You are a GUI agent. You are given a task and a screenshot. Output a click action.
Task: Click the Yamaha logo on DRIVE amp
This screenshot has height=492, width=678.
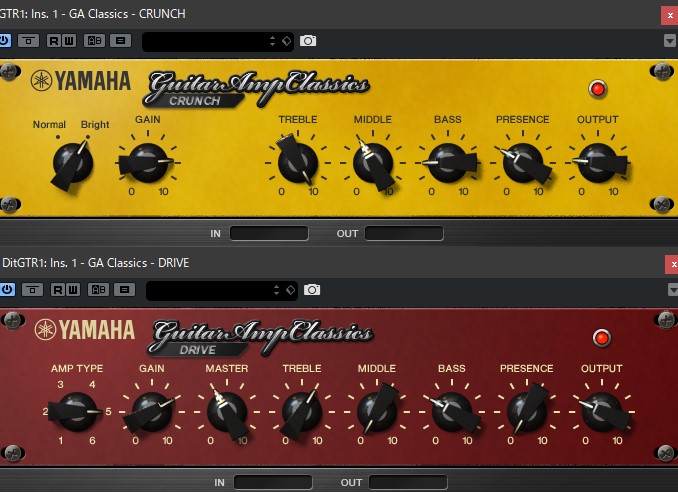tap(85, 330)
